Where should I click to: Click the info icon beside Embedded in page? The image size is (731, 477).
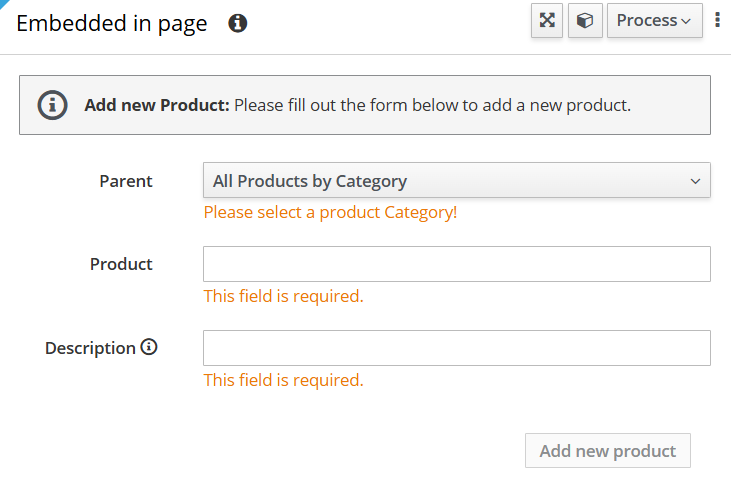pyautogui.click(x=237, y=23)
